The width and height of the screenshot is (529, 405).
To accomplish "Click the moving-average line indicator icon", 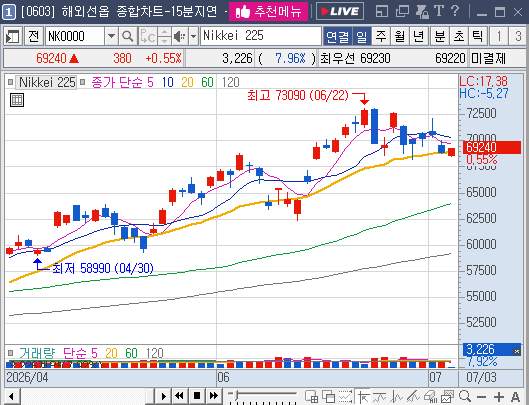I will click(380, 397).
